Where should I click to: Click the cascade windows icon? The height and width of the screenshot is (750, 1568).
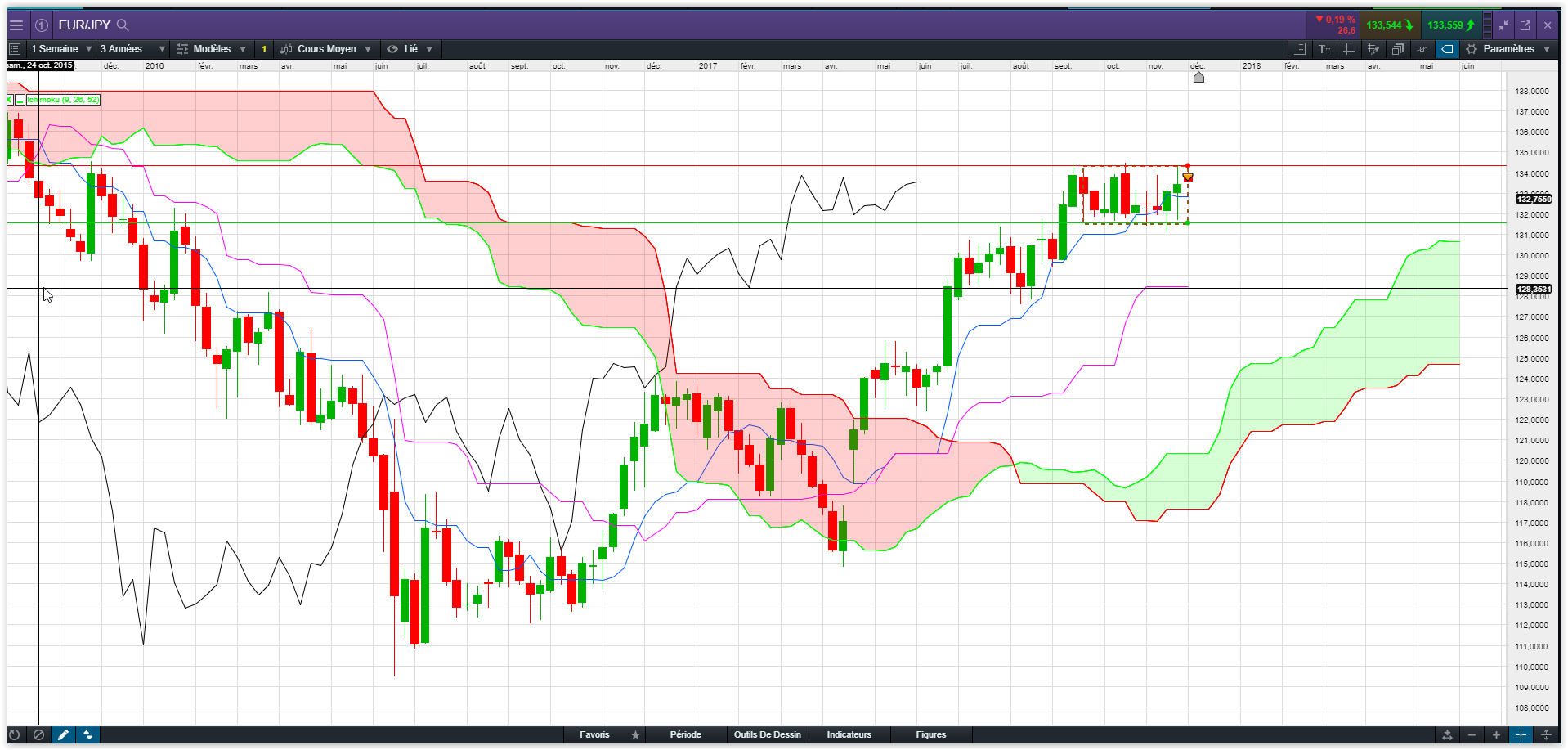tap(1398, 49)
